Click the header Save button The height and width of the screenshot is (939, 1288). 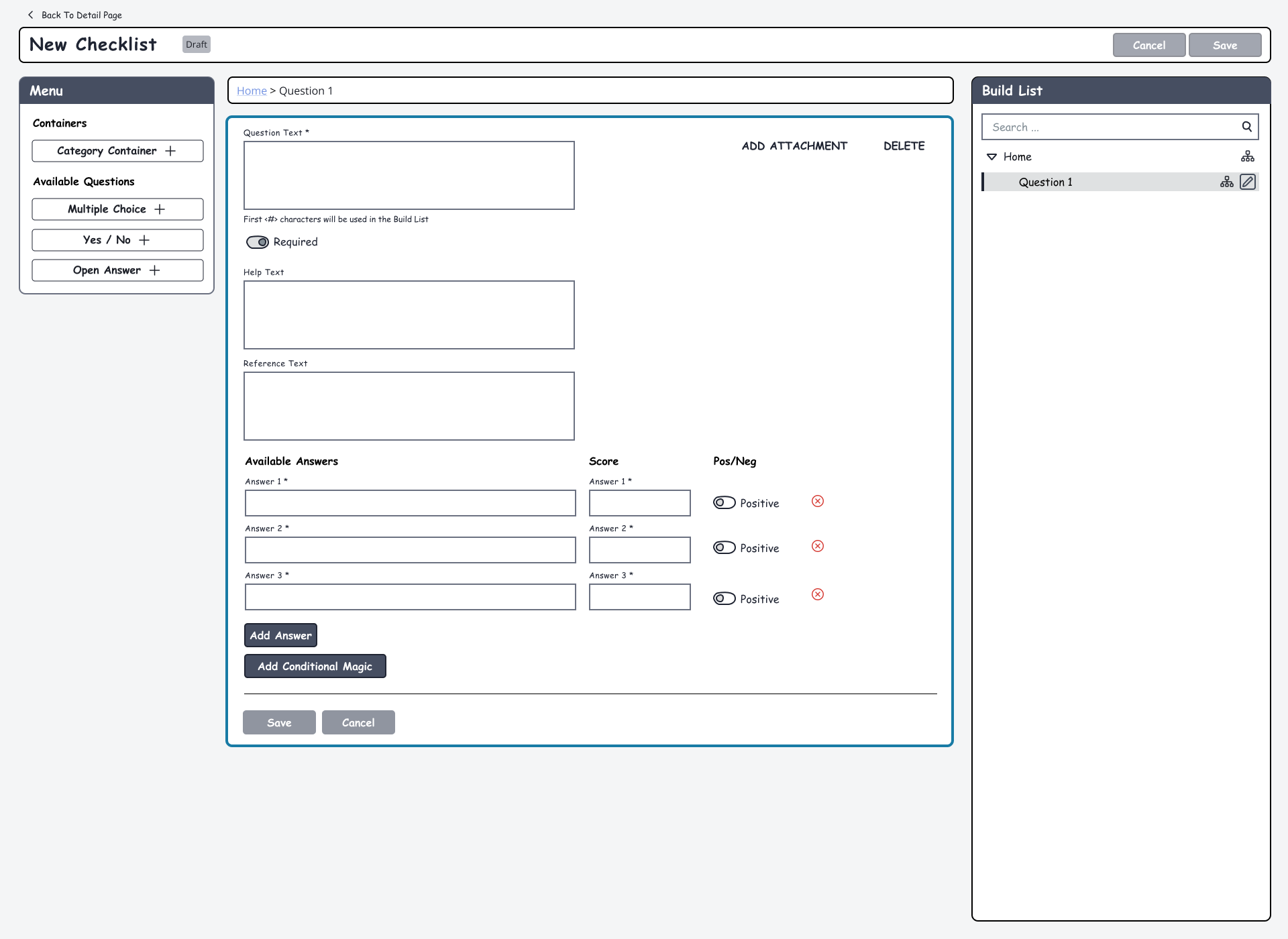pos(1225,45)
